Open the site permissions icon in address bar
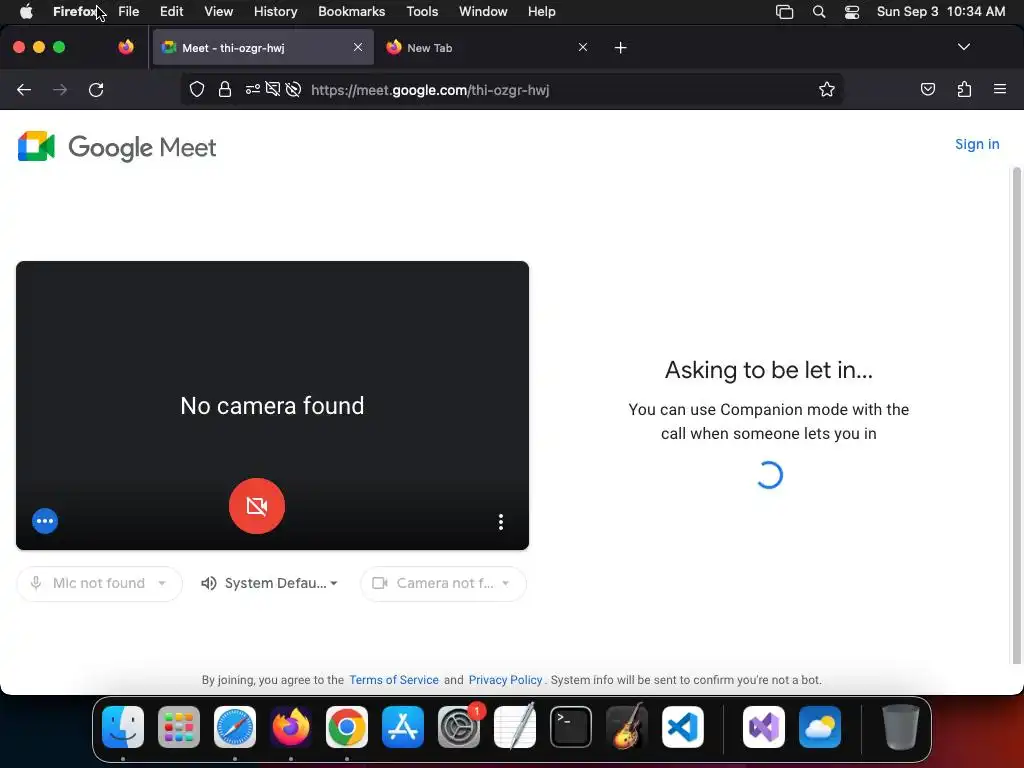 253,89
